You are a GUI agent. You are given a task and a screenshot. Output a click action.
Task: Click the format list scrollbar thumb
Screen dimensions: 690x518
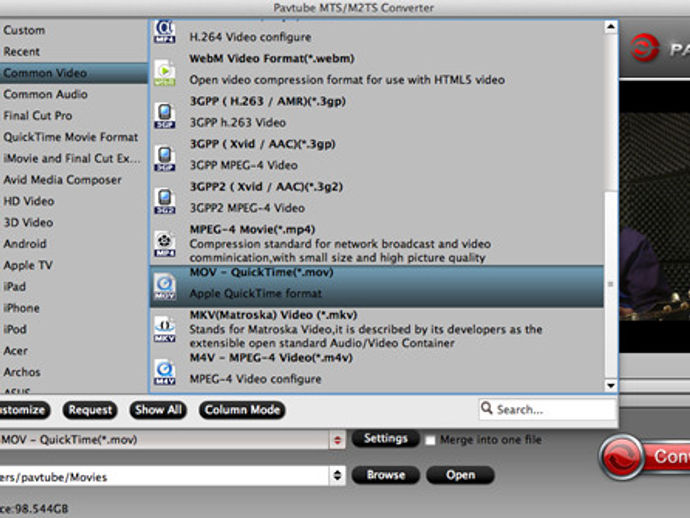[610, 284]
